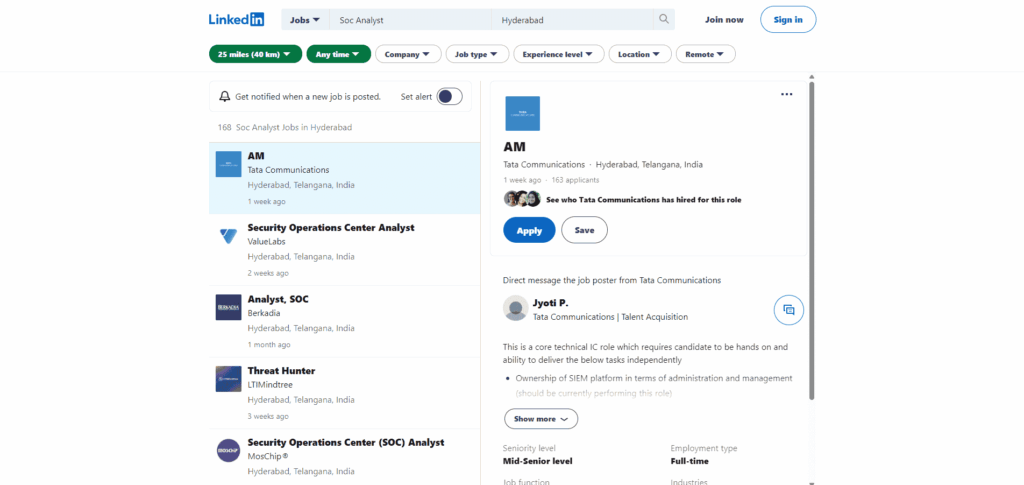Viewport: 1024px width, 485px height.
Task: Open the 25 miles distance filter
Action: tap(255, 54)
